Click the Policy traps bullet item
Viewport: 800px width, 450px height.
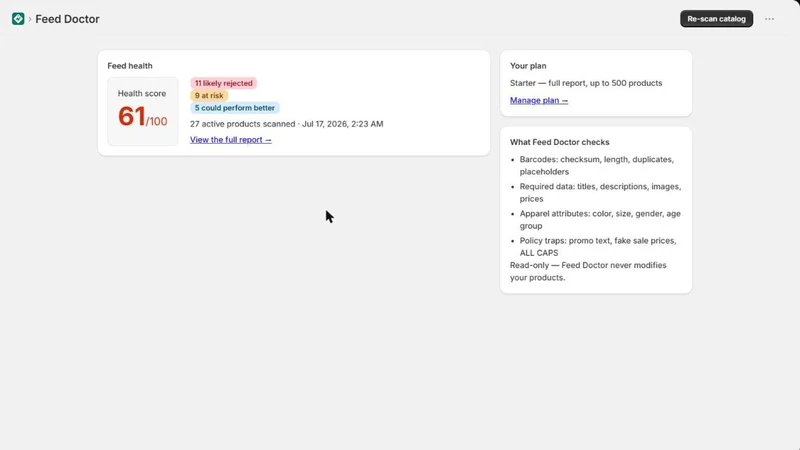point(598,246)
